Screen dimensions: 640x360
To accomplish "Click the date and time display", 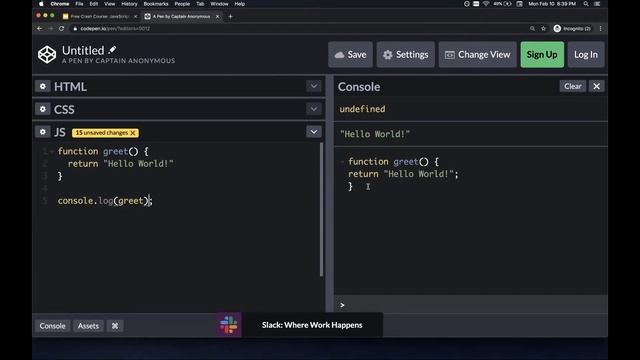I will point(552,4).
